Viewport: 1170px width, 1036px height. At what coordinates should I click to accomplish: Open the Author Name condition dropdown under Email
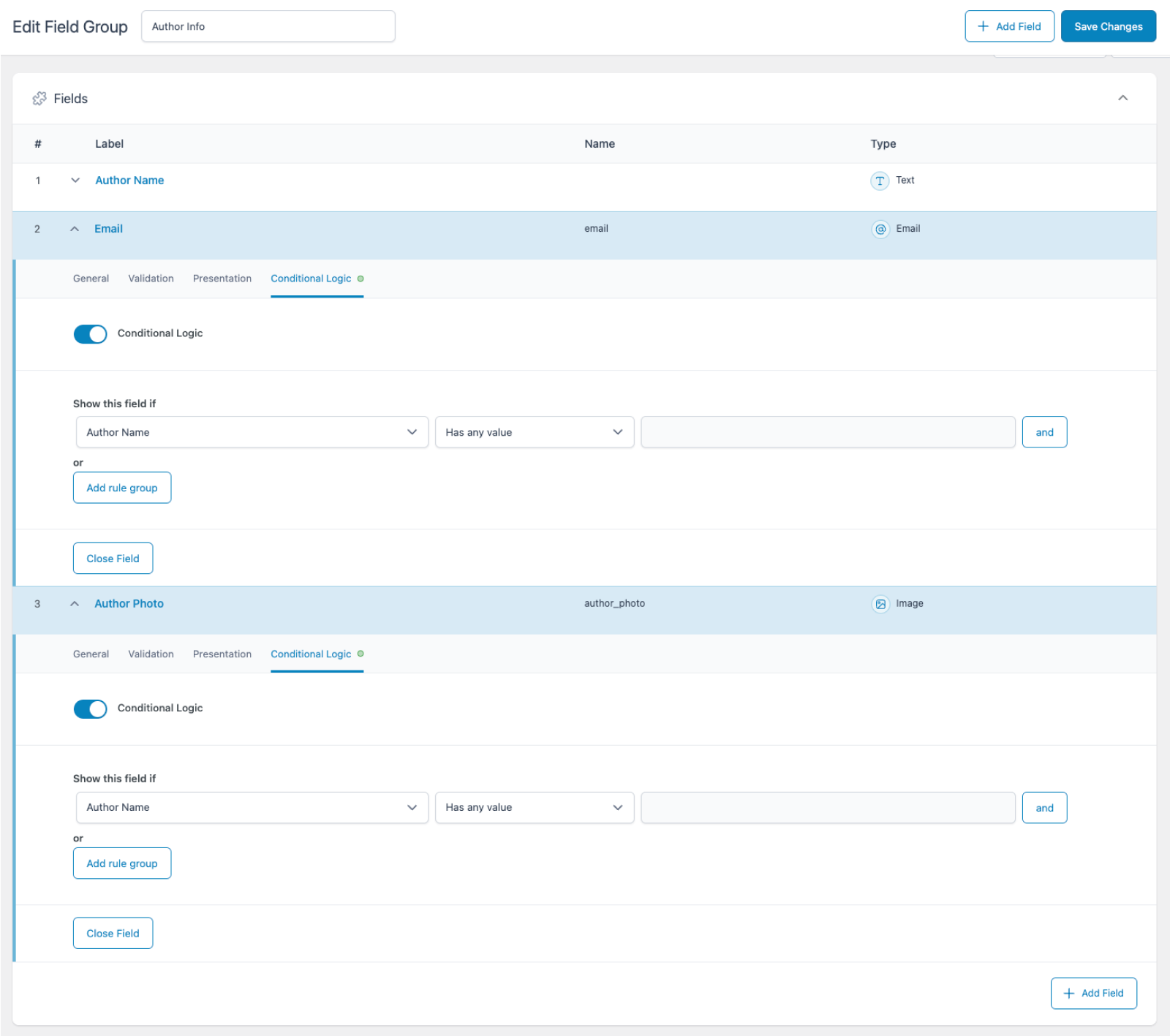(x=252, y=432)
